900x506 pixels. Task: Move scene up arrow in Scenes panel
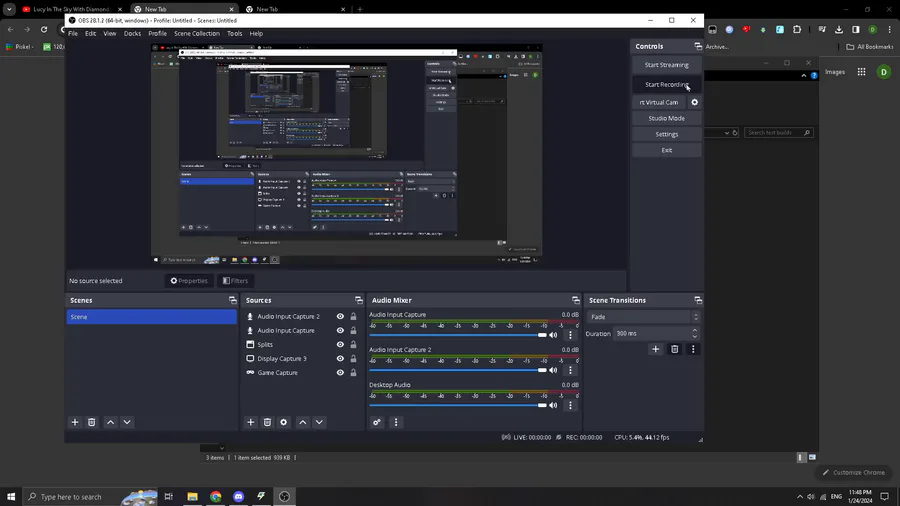(x=111, y=422)
